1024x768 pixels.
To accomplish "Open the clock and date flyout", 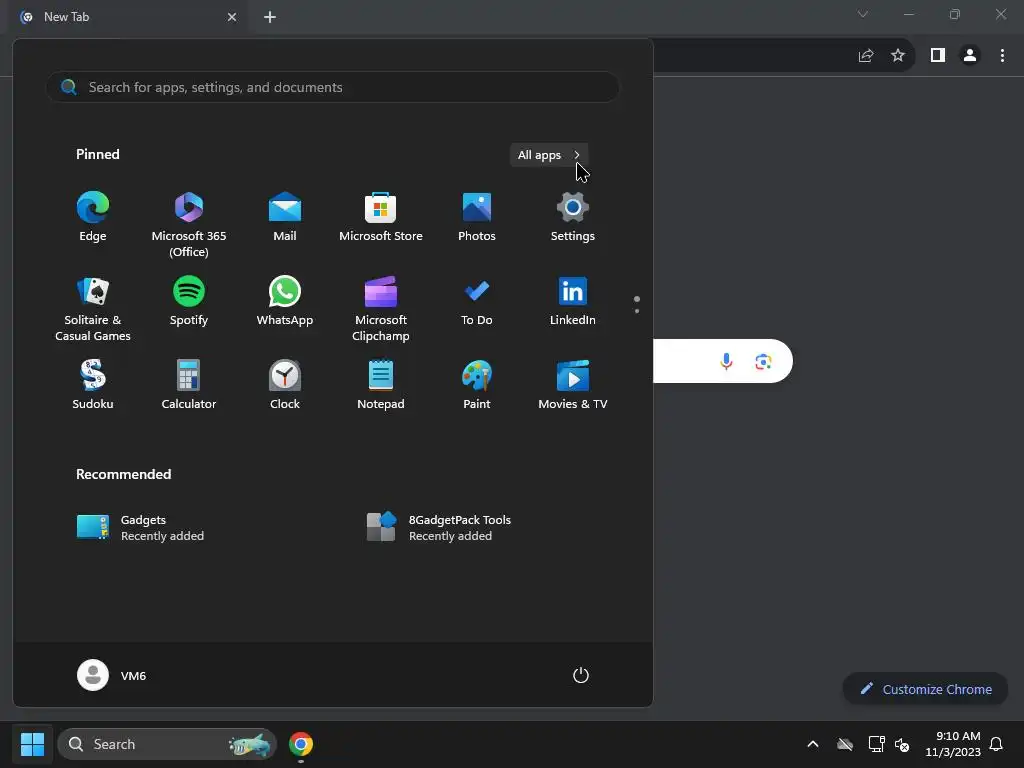I will coord(953,744).
